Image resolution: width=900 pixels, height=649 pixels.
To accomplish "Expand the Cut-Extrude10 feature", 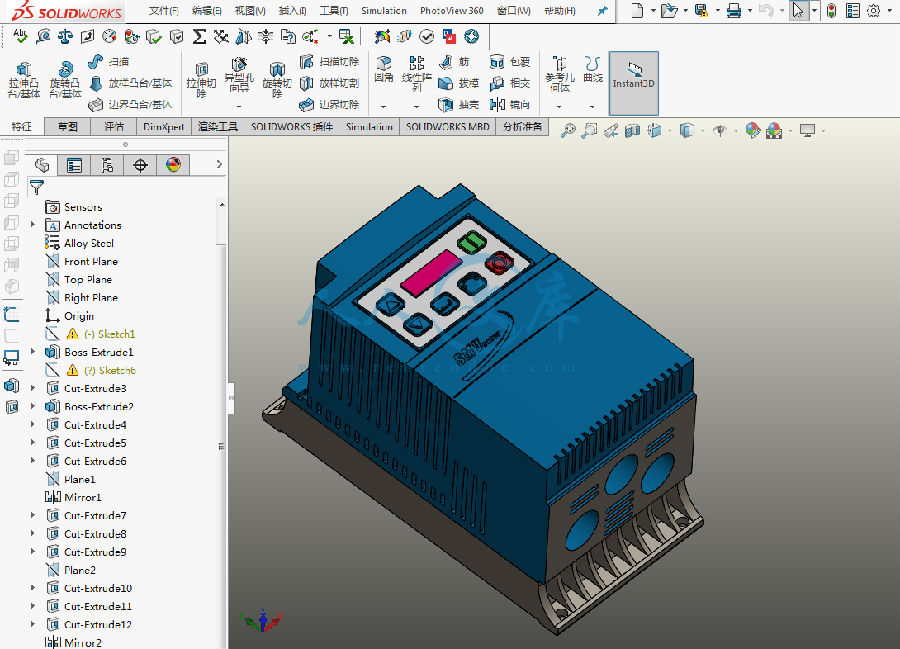I will tap(33, 588).
